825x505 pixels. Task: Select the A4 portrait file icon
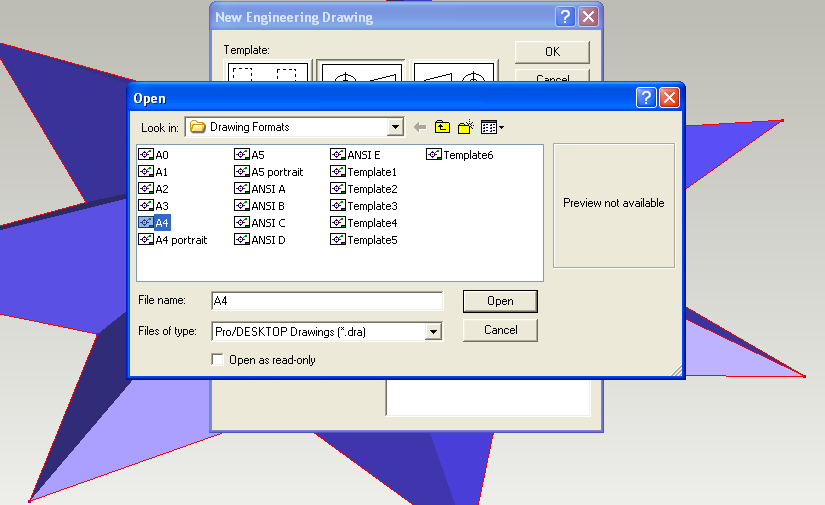tap(146, 239)
